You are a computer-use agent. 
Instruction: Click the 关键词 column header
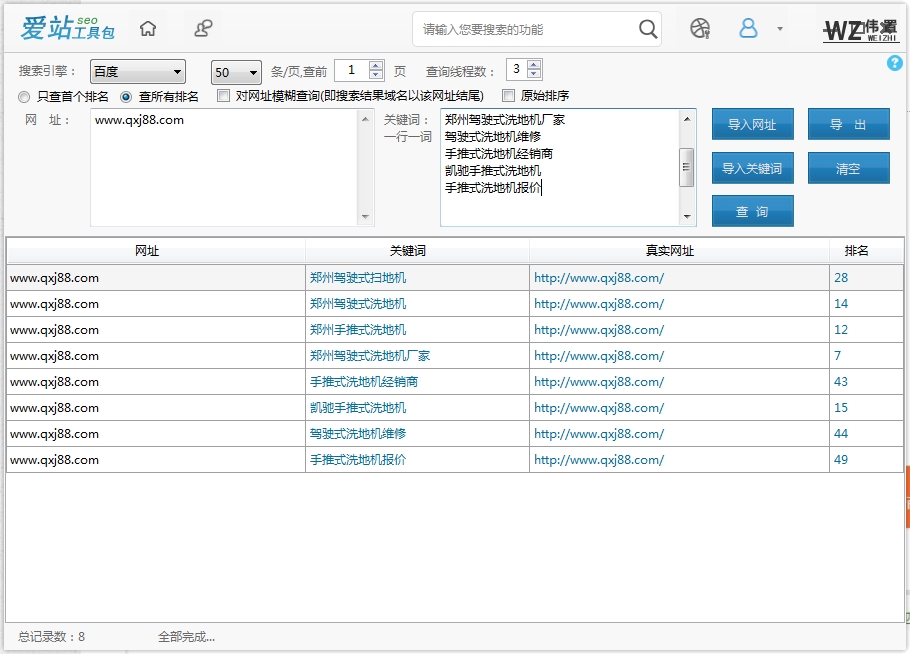click(406, 250)
